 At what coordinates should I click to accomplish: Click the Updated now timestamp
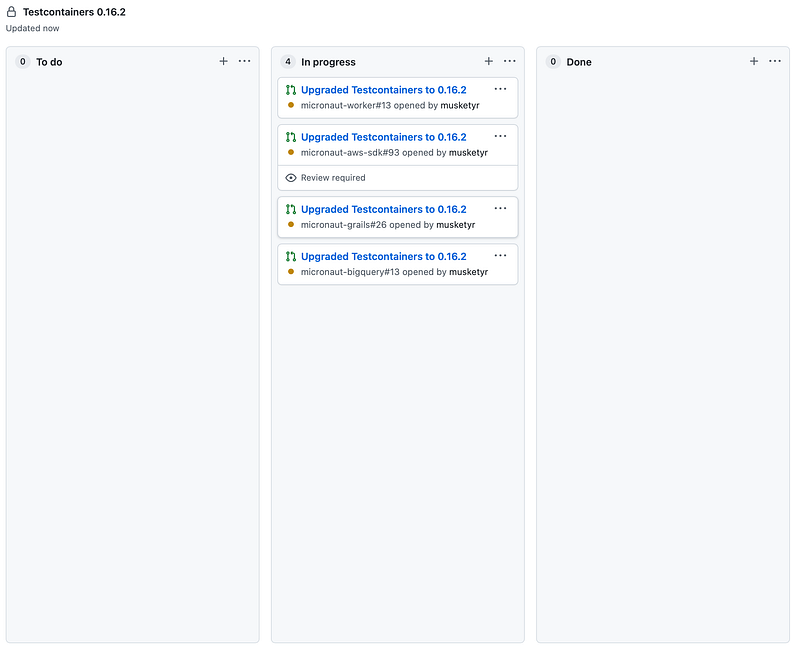[x=33, y=29]
